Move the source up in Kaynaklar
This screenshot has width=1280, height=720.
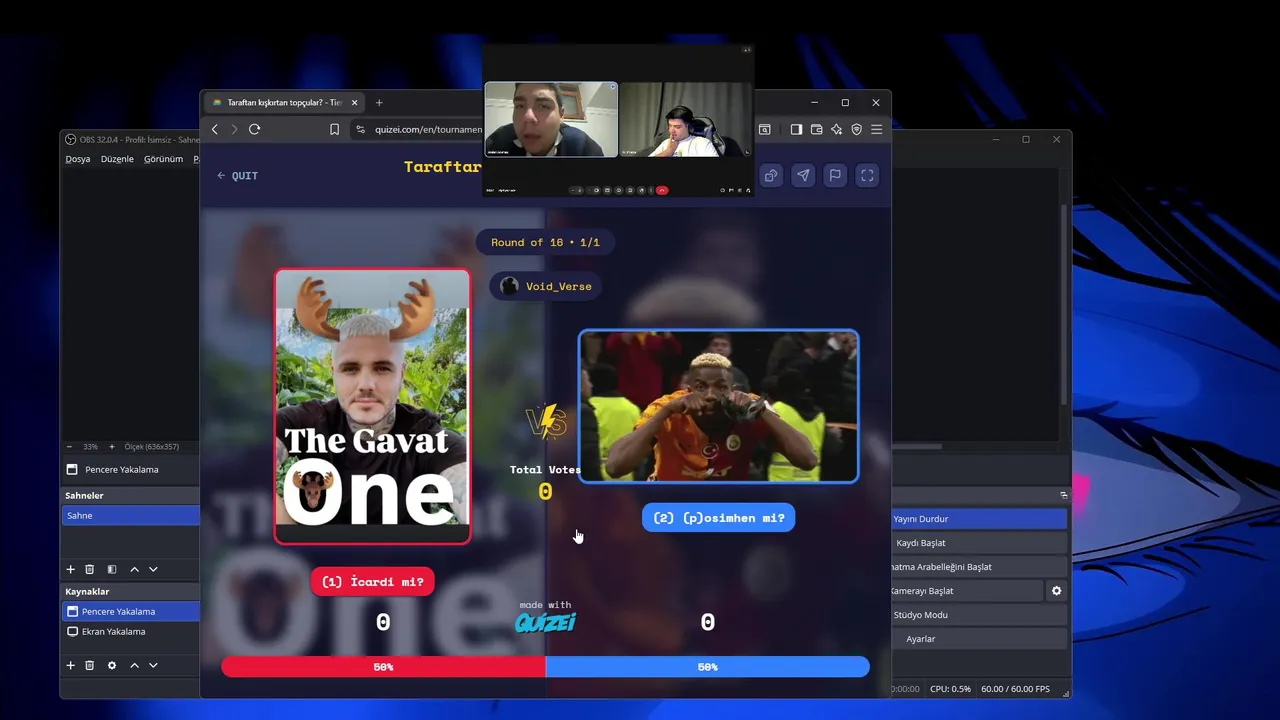click(x=134, y=665)
